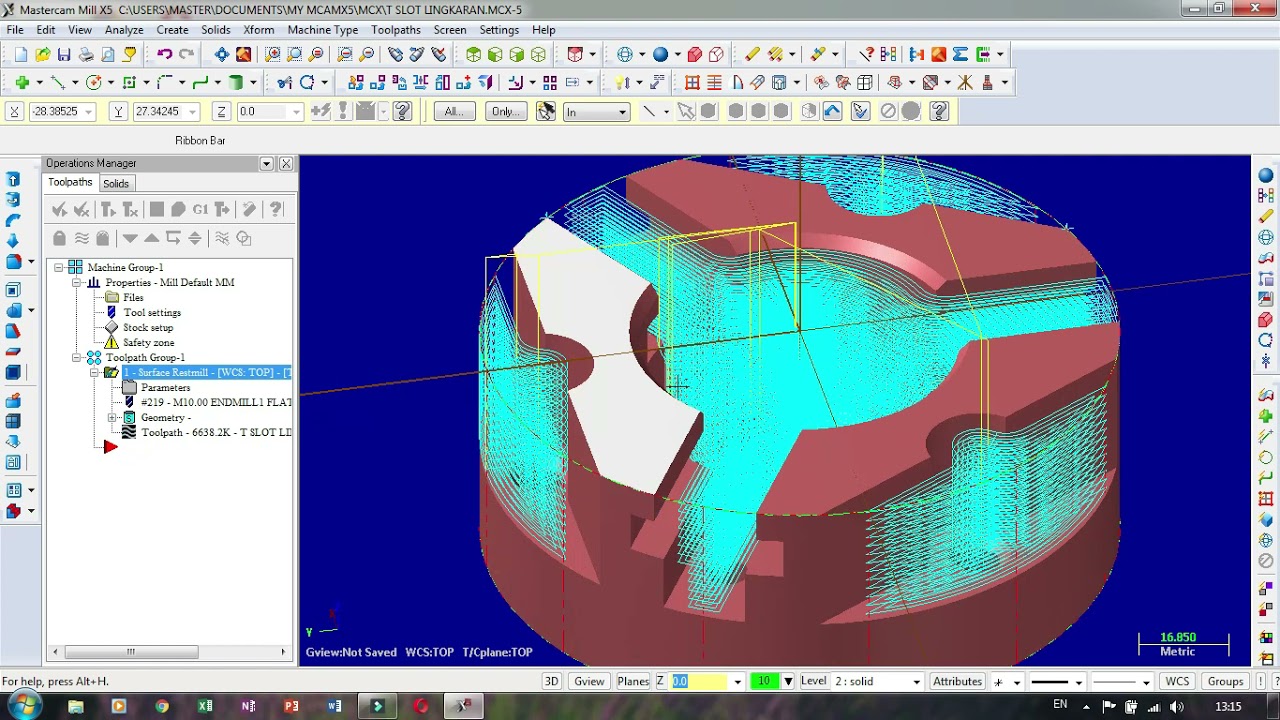This screenshot has height=720, width=1280.
Task: Click the Create Arc circle icon
Action: coord(93,82)
